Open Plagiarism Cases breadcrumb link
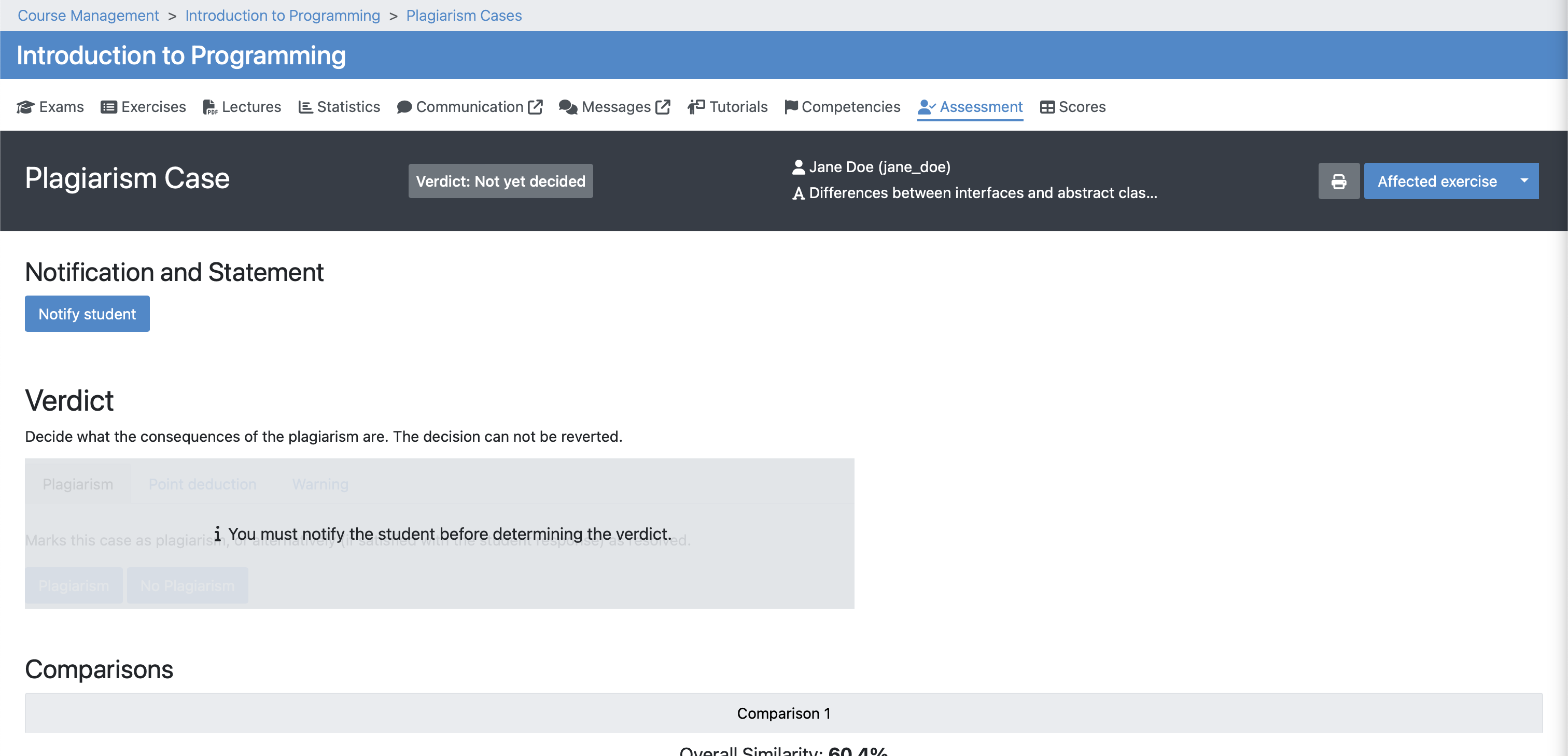The image size is (1568, 756). [464, 15]
